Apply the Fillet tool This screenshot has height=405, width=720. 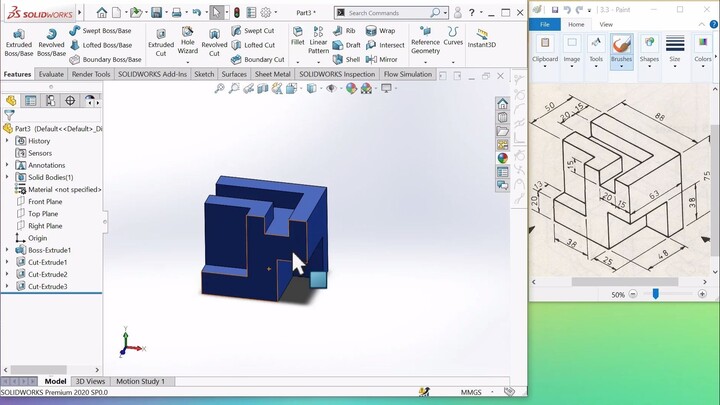[298, 36]
